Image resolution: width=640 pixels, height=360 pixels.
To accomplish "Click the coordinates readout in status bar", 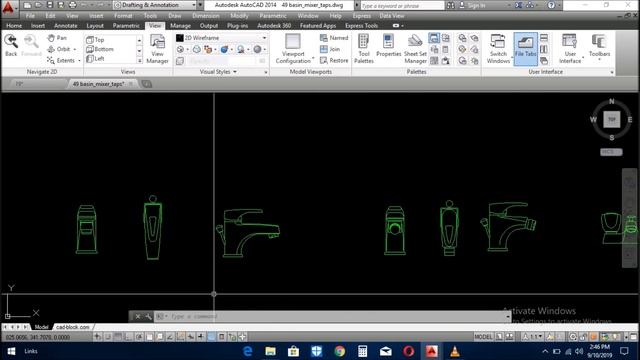I will click(x=38, y=337).
